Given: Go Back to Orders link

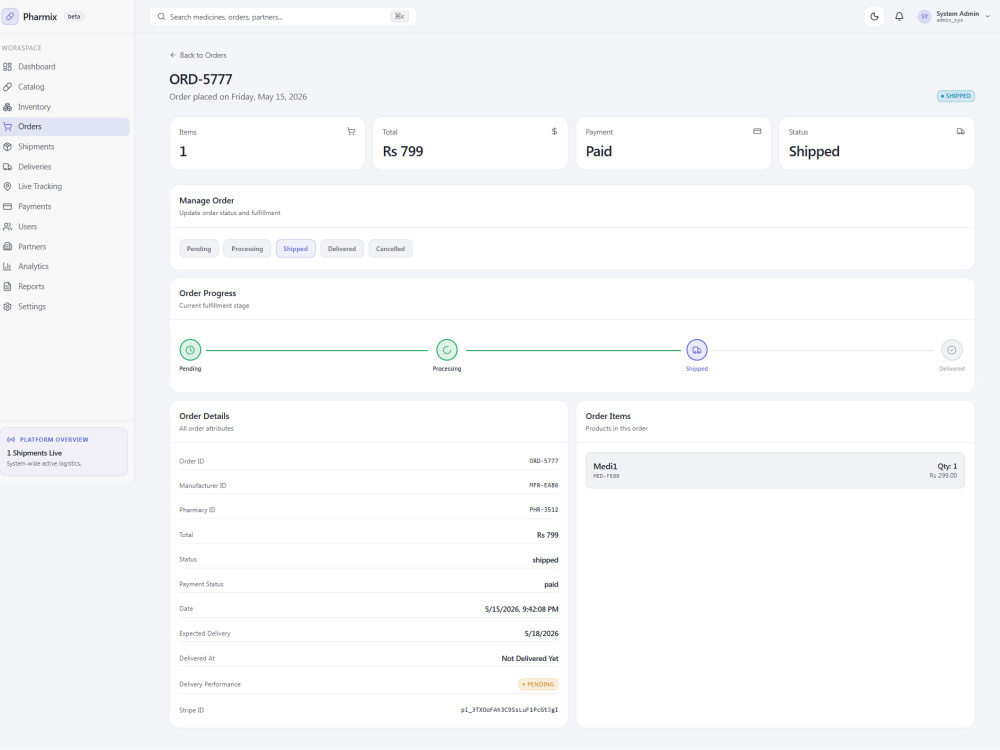Looking at the screenshot, I should pyautogui.click(x=198, y=55).
